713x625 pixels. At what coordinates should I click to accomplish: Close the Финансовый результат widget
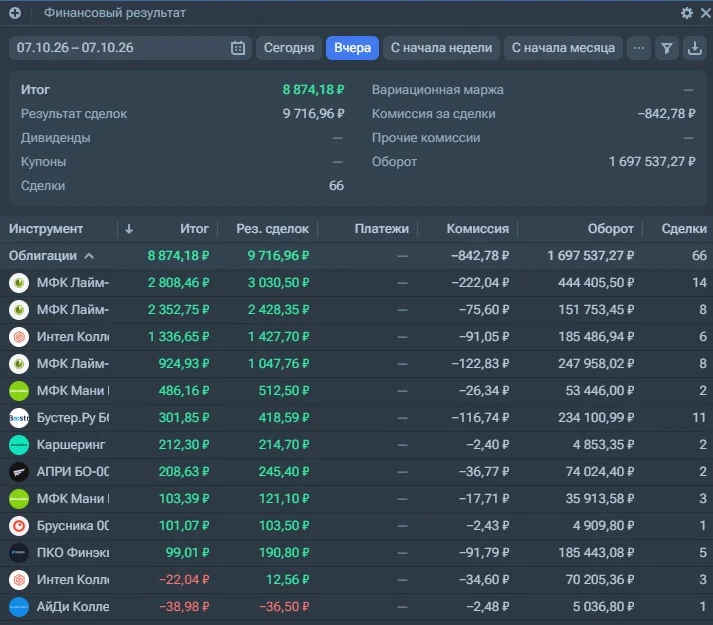[x=706, y=13]
